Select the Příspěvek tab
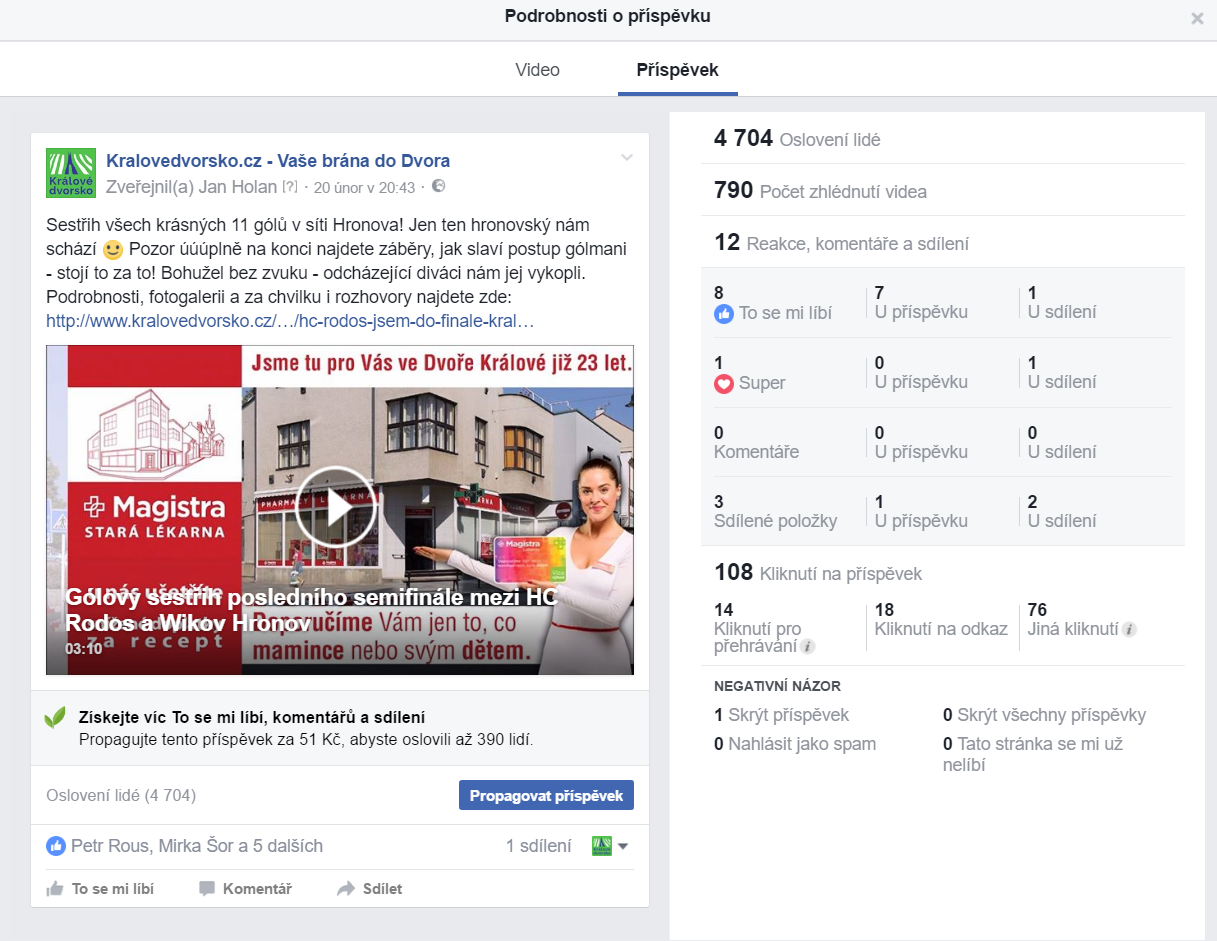 click(x=677, y=70)
